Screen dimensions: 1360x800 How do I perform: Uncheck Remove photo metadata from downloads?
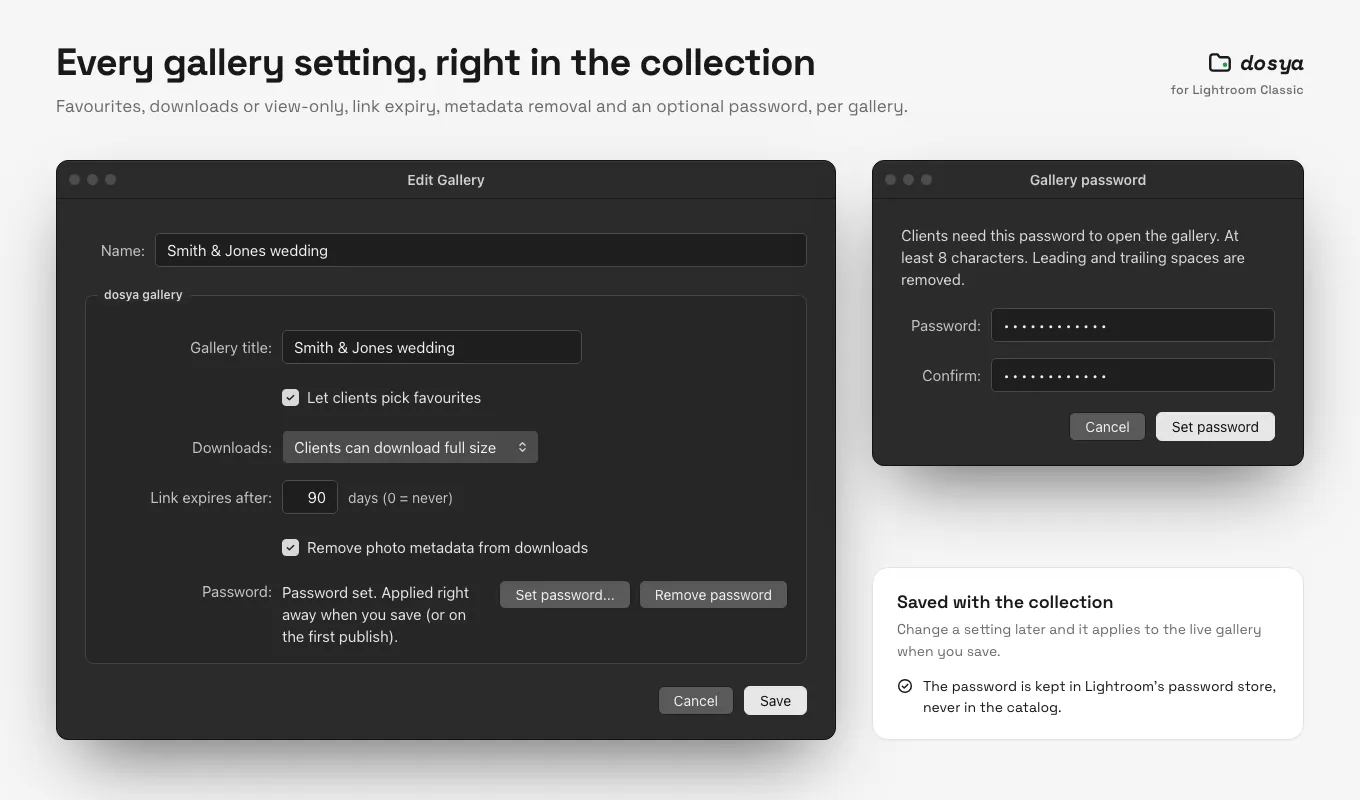tap(290, 548)
